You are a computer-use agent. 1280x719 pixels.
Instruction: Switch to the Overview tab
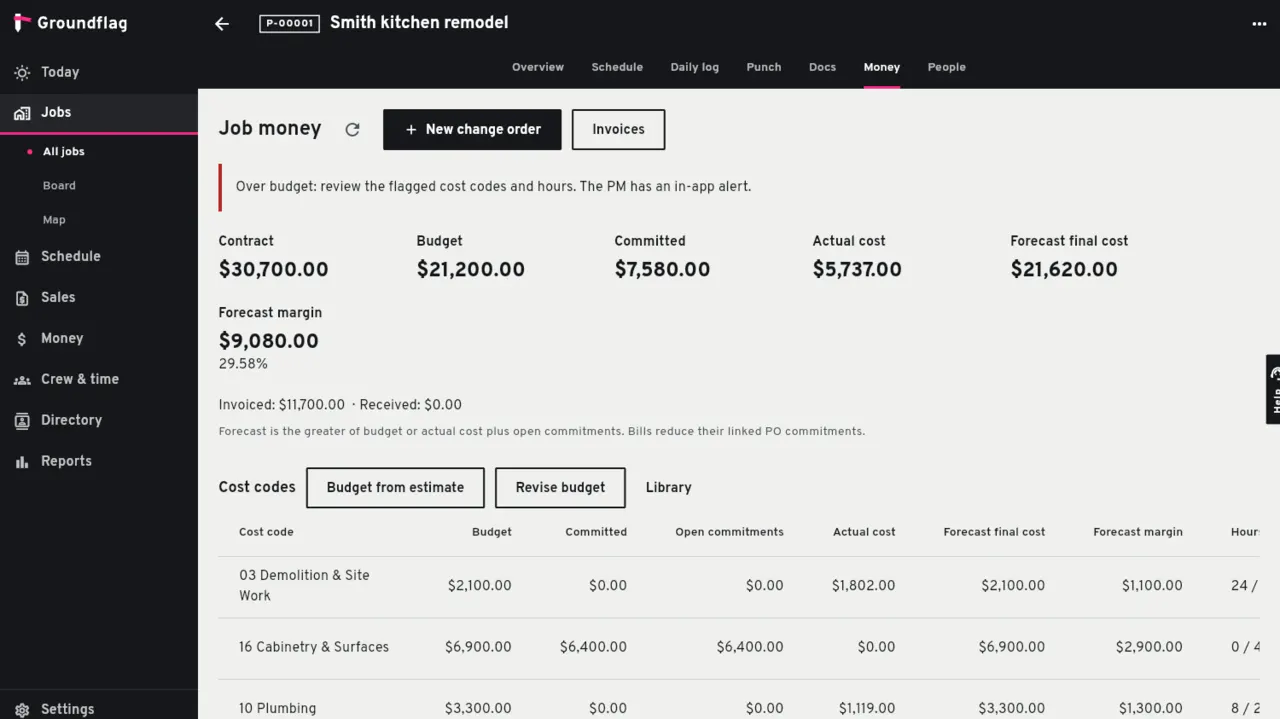(x=538, y=67)
